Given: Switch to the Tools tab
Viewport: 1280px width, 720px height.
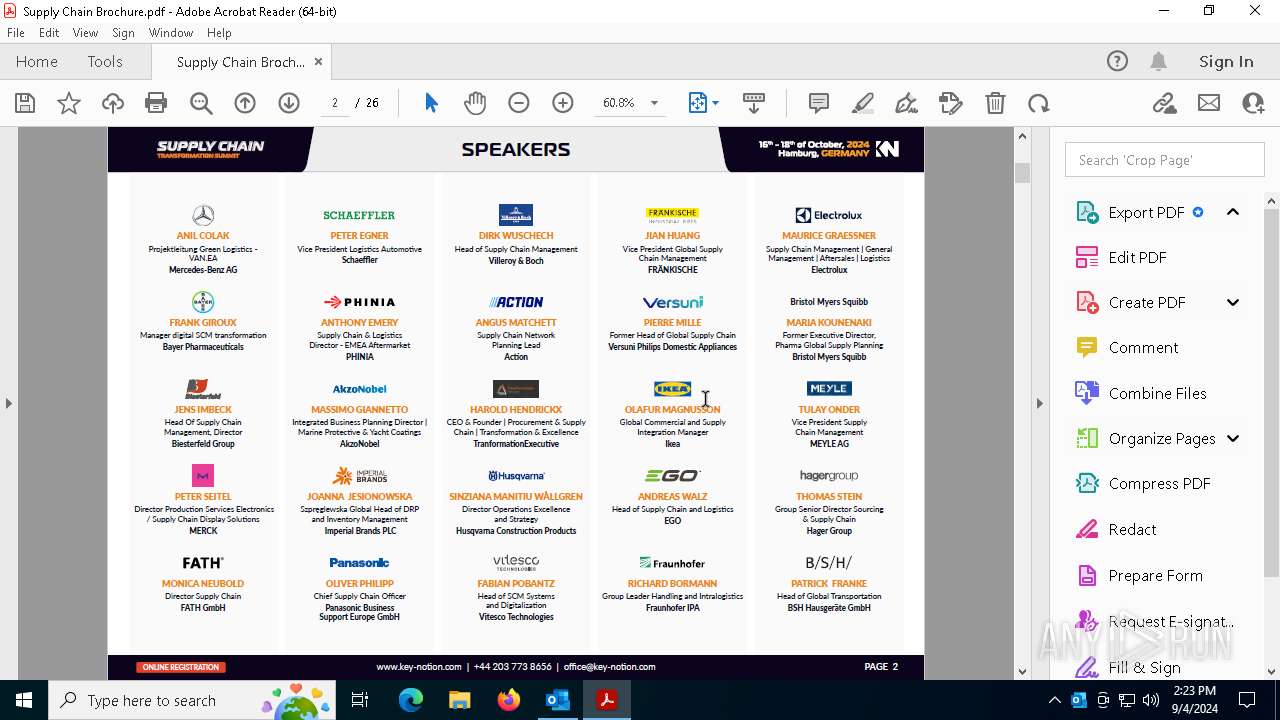Looking at the screenshot, I should point(105,61).
